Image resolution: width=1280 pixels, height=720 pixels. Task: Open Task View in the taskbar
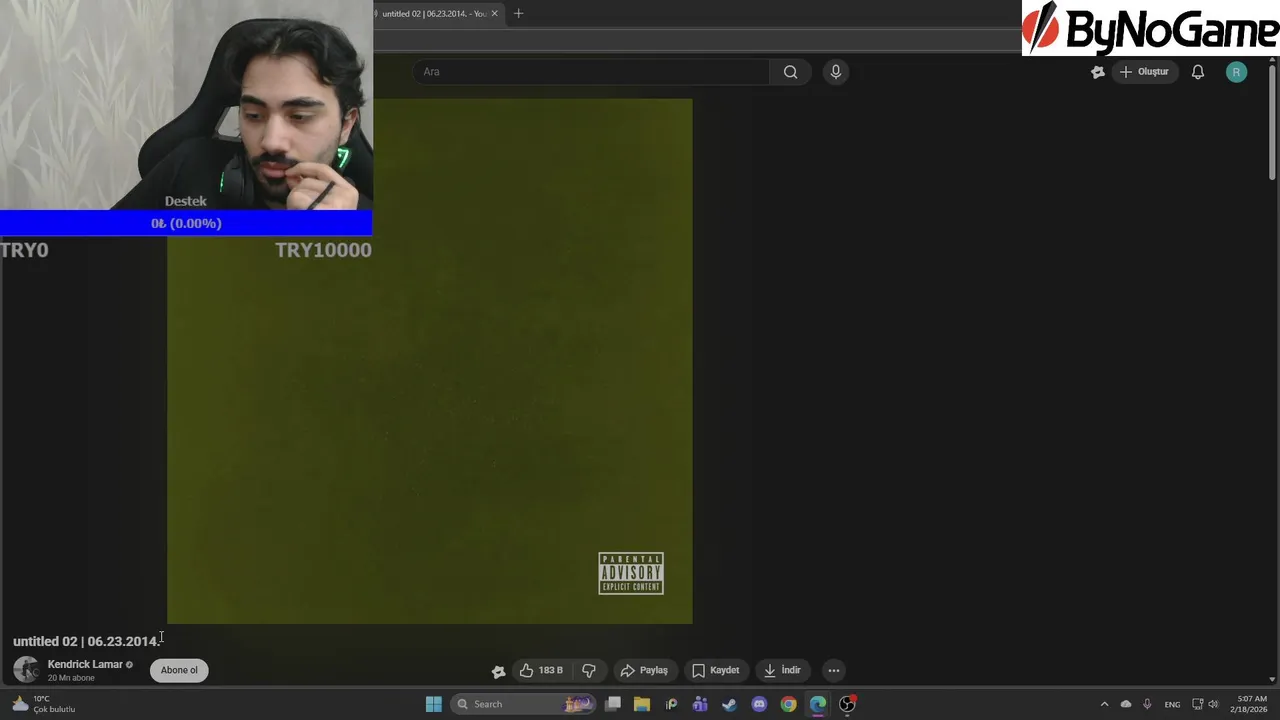tap(613, 704)
